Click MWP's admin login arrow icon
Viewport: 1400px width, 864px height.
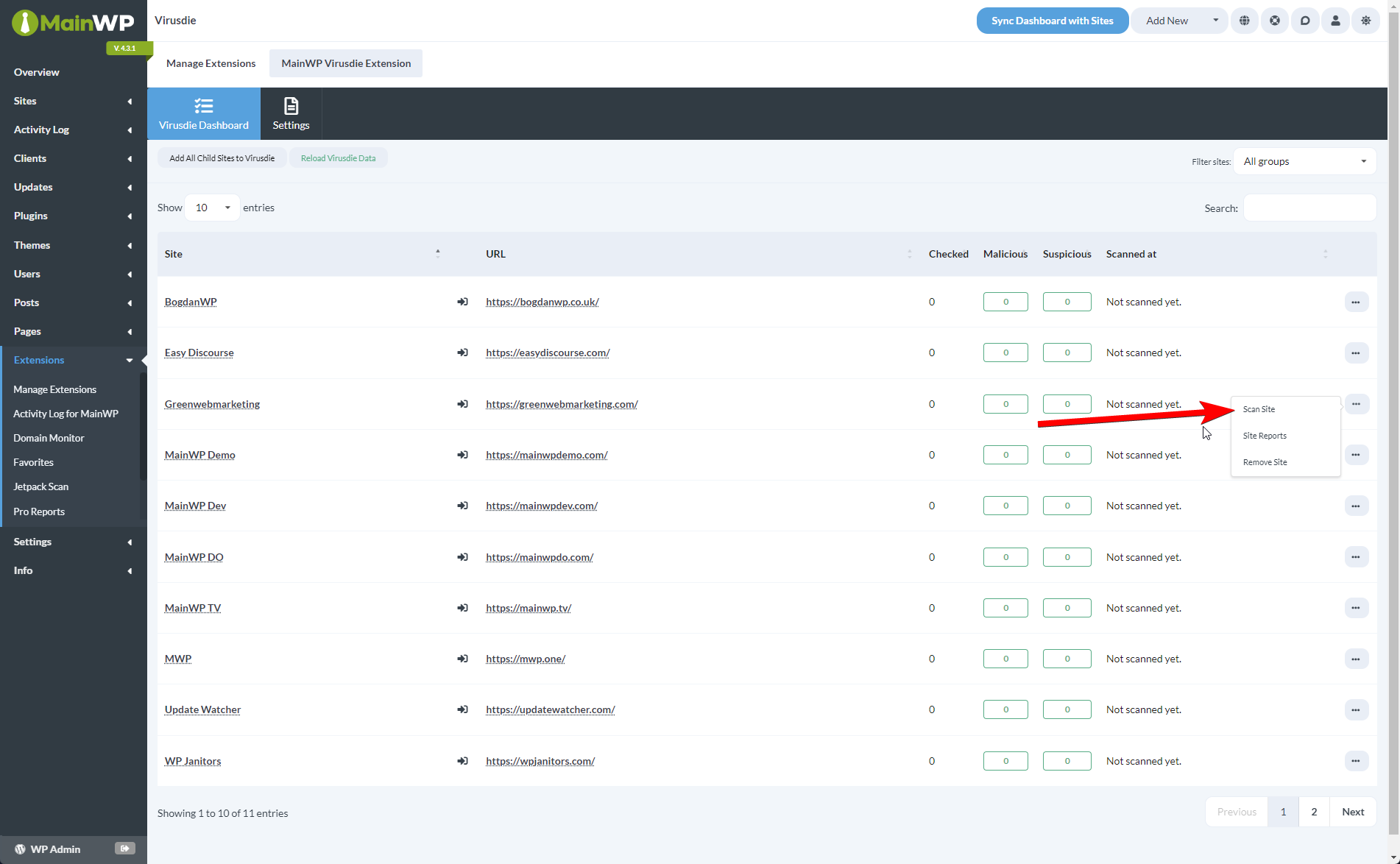pyautogui.click(x=462, y=659)
